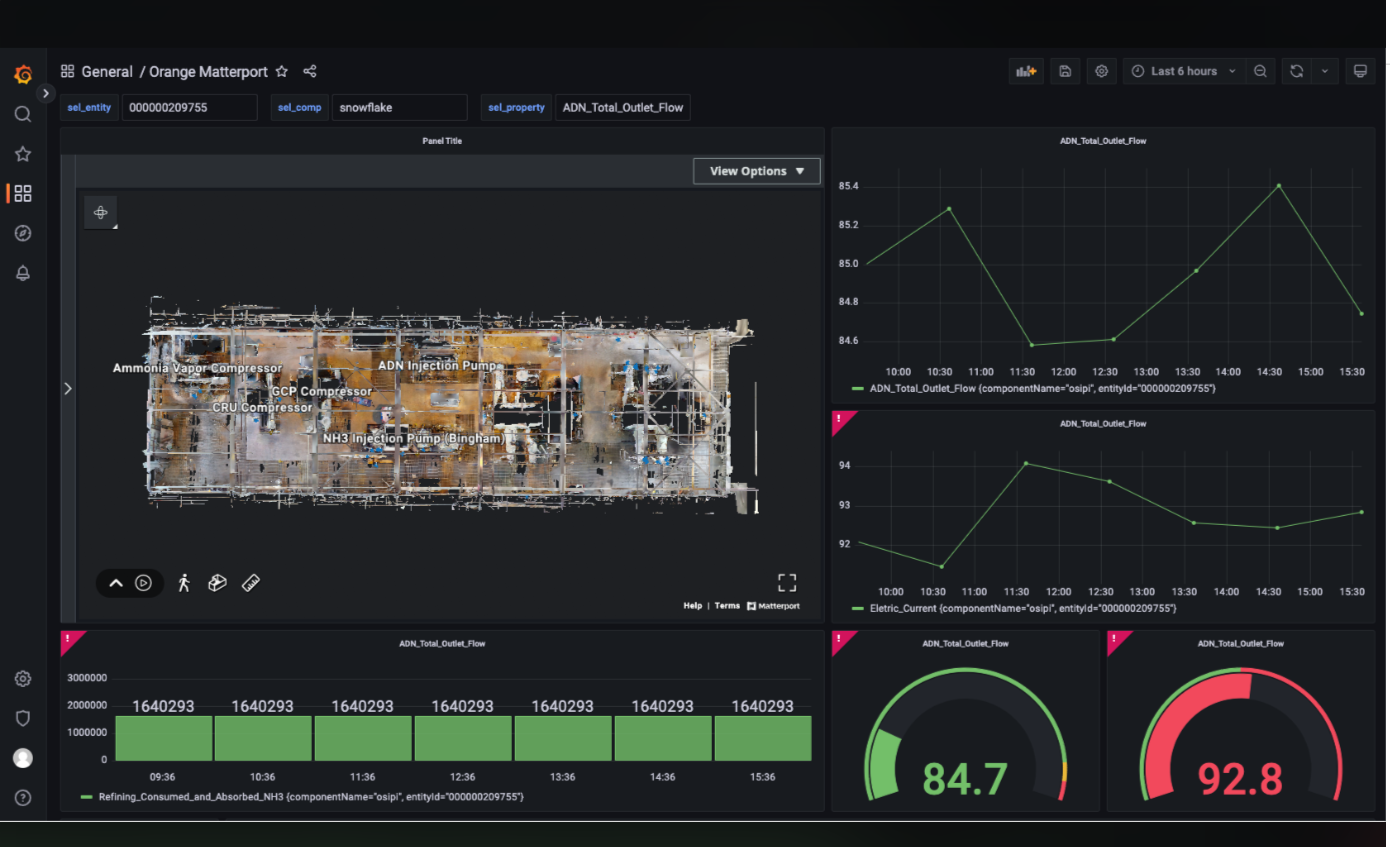Click the Add panel button
The height and width of the screenshot is (847, 1390).
(x=1026, y=71)
